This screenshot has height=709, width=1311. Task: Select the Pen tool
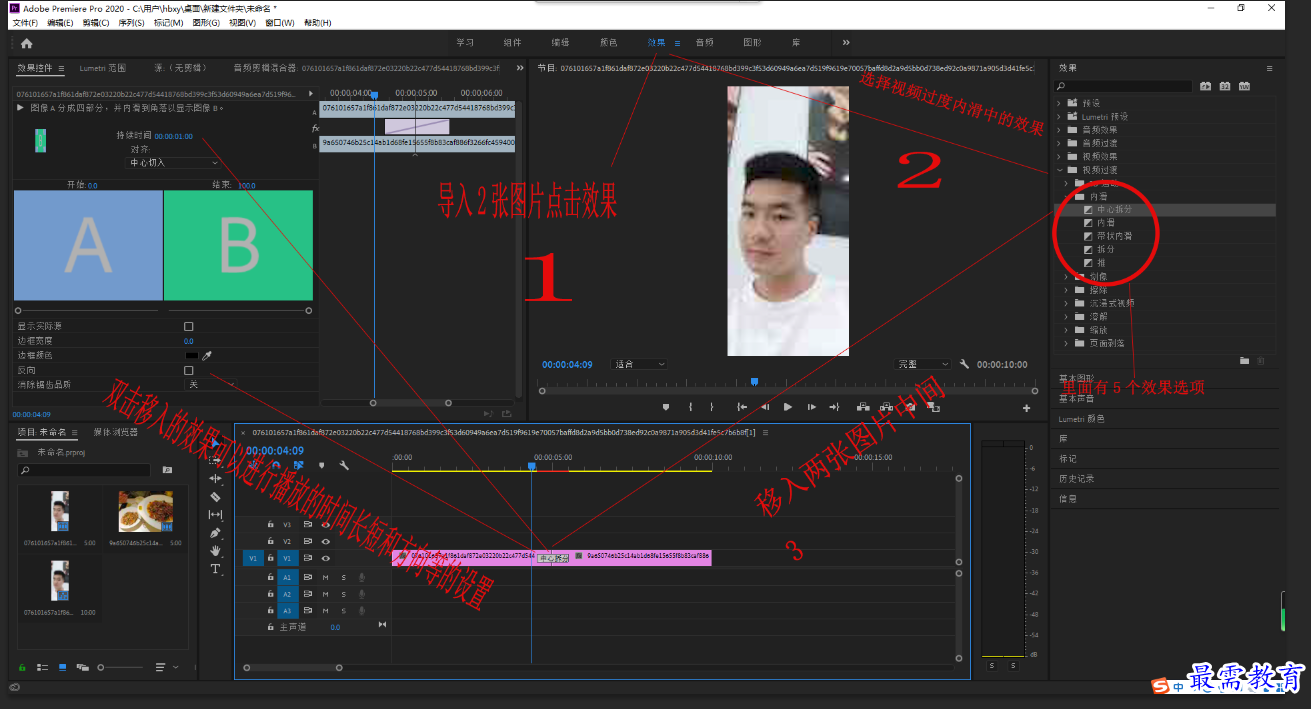click(215, 532)
